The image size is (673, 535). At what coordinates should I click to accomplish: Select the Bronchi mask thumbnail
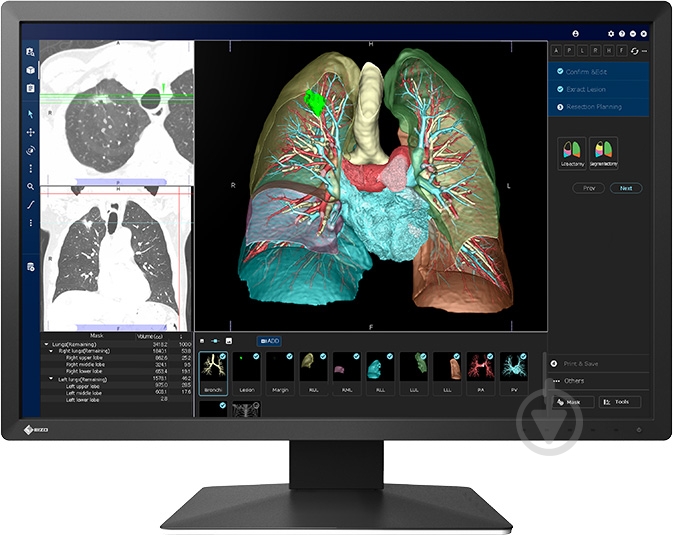(213, 373)
